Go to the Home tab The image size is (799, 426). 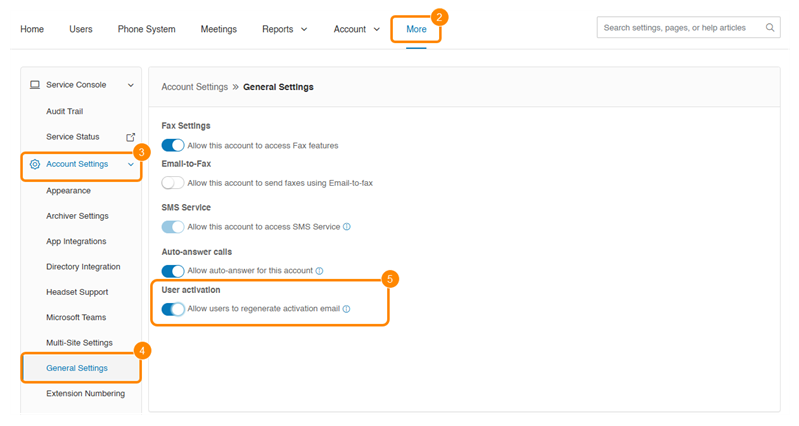[x=32, y=30]
